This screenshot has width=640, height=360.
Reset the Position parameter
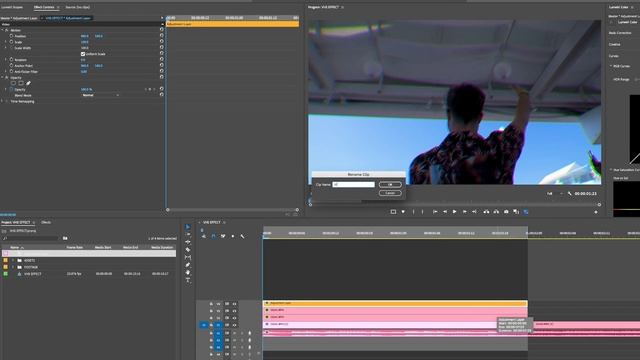coord(162,36)
